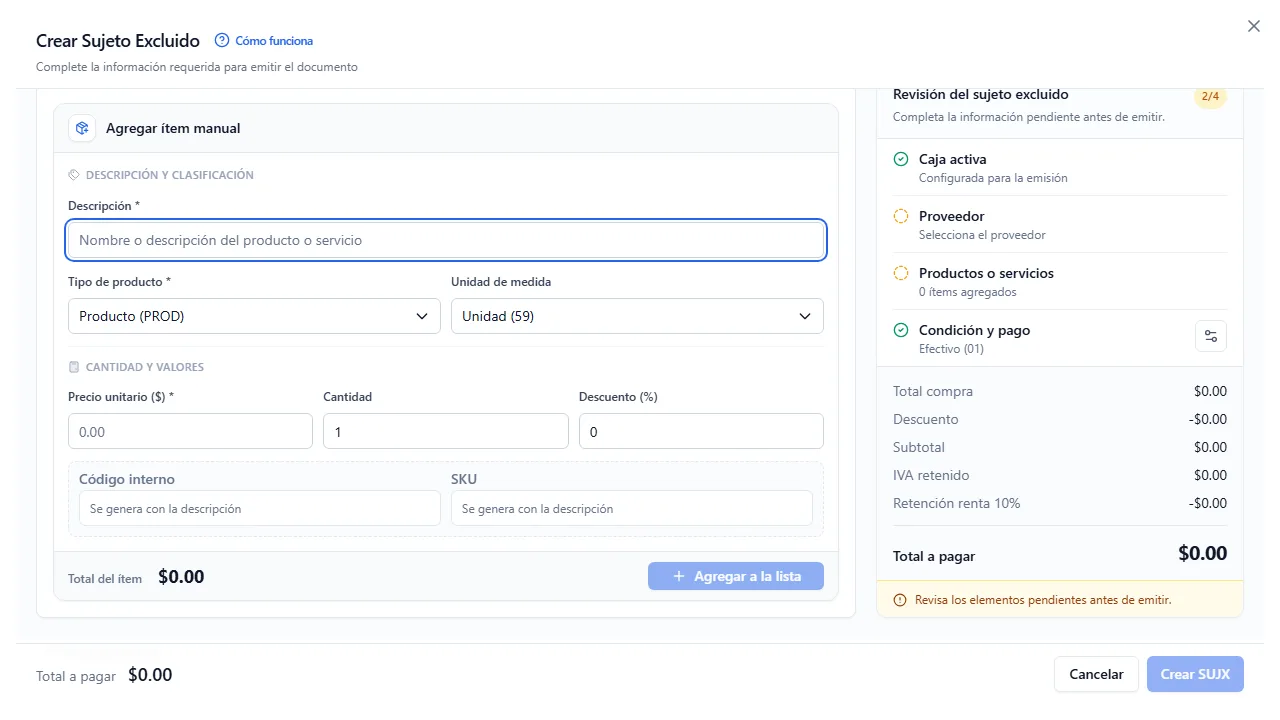Image resolution: width=1280 pixels, height=720 pixels.
Task: Click the green check icon for Condición y pago
Action: point(901,330)
